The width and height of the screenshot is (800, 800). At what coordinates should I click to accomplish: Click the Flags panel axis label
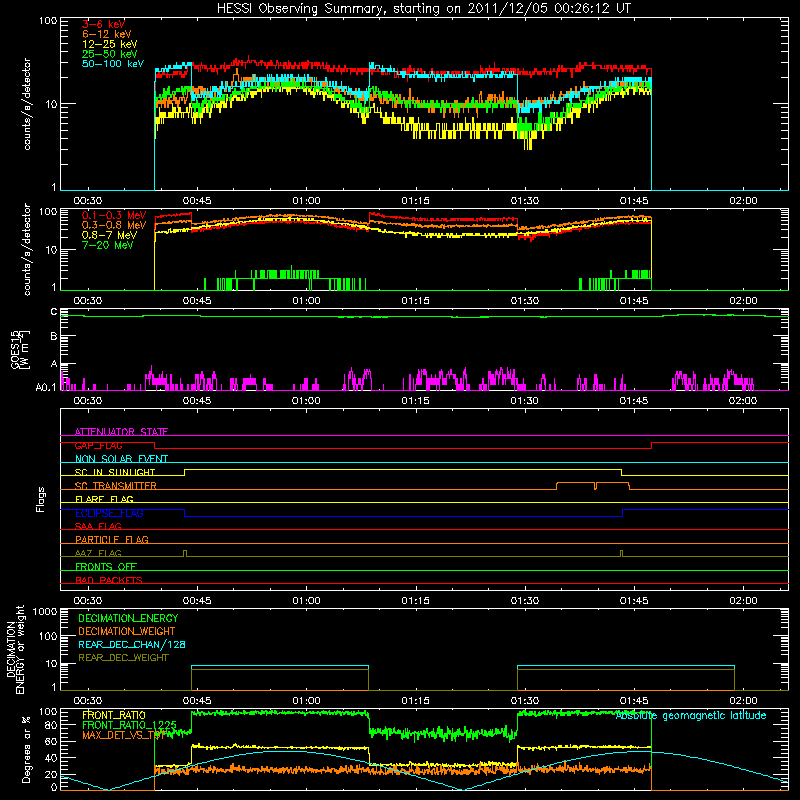click(41, 499)
